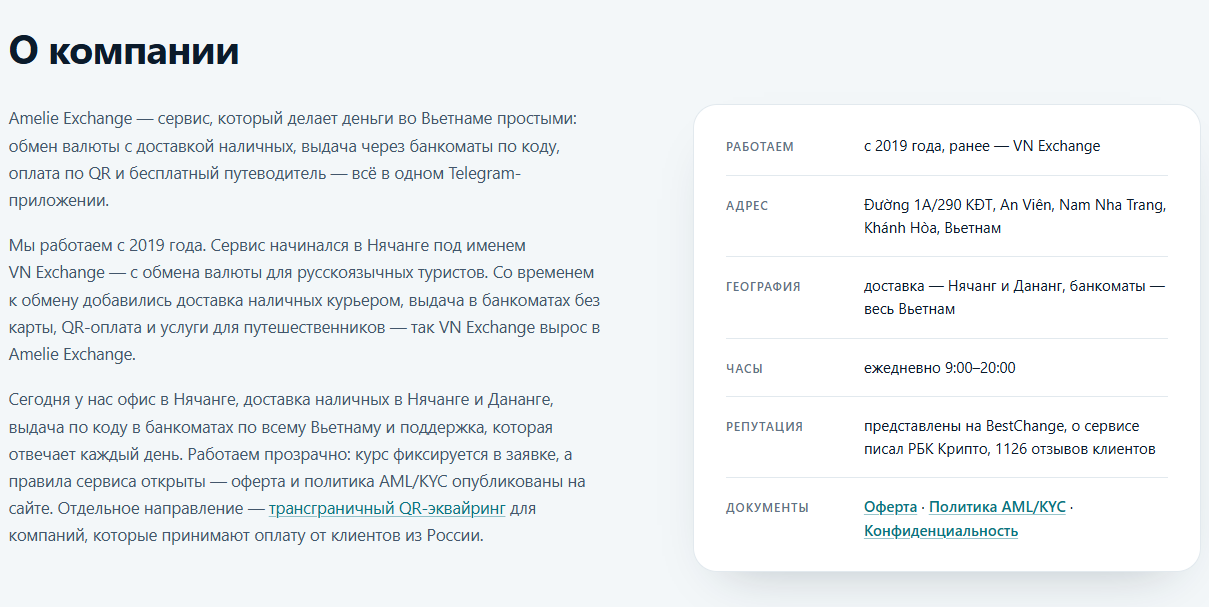The image size is (1209, 607).
Task: Click the text '1126 отзывов клиентов'
Action: [x=1075, y=449]
